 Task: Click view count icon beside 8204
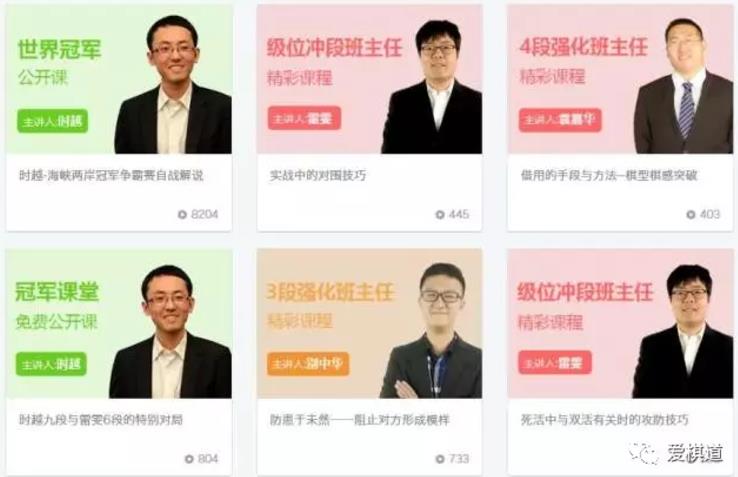pos(182,215)
